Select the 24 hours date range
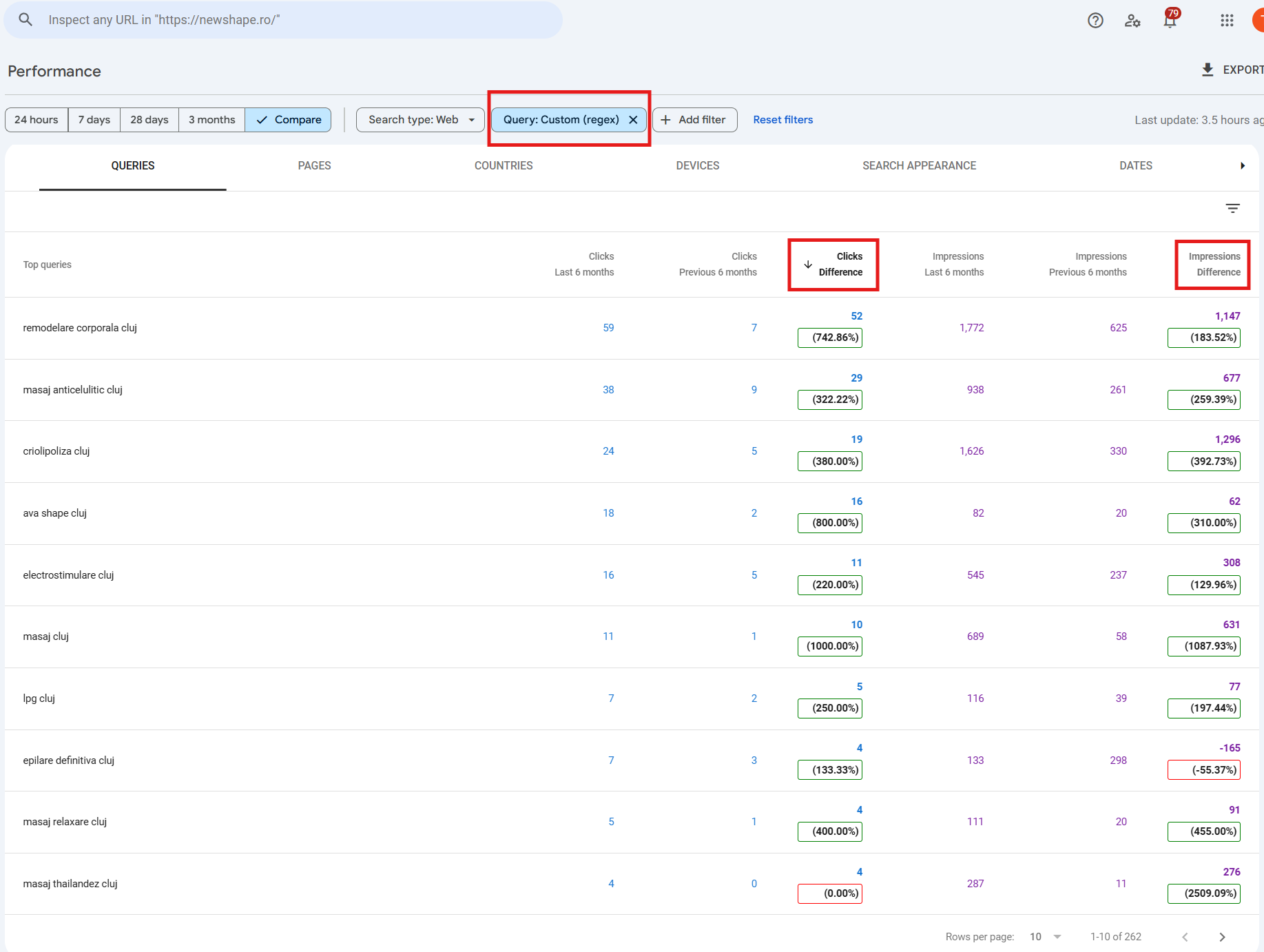The image size is (1264, 952). [37, 120]
